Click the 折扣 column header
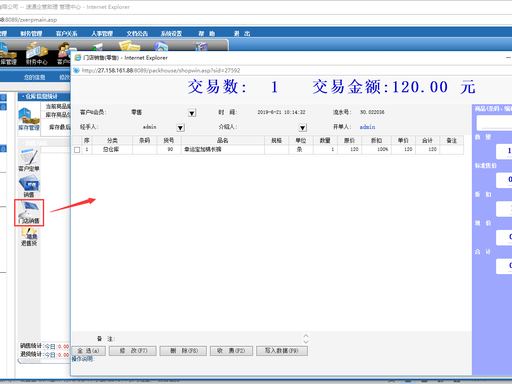512x384 pixels. tap(376, 140)
